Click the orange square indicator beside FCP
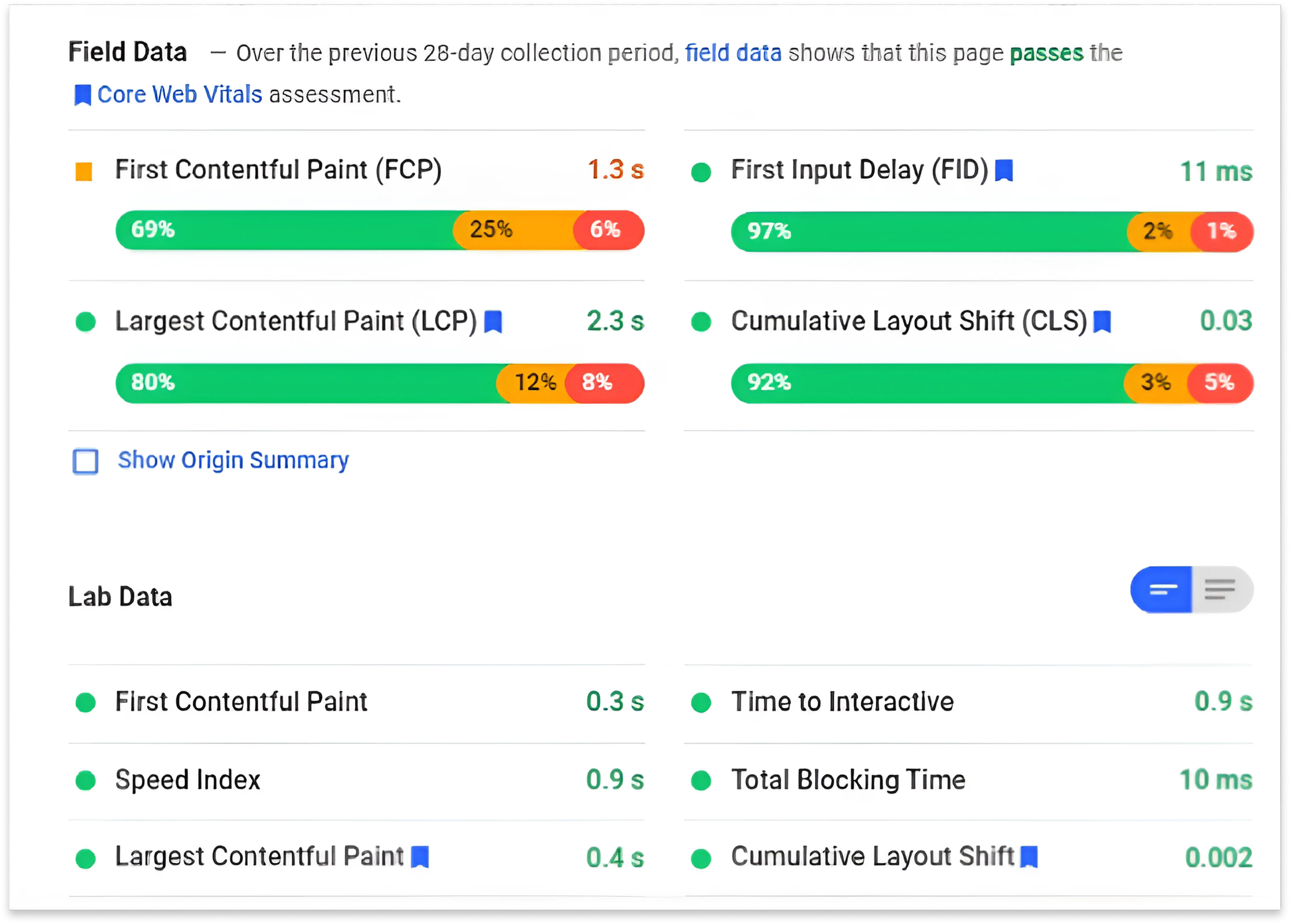 [x=84, y=171]
